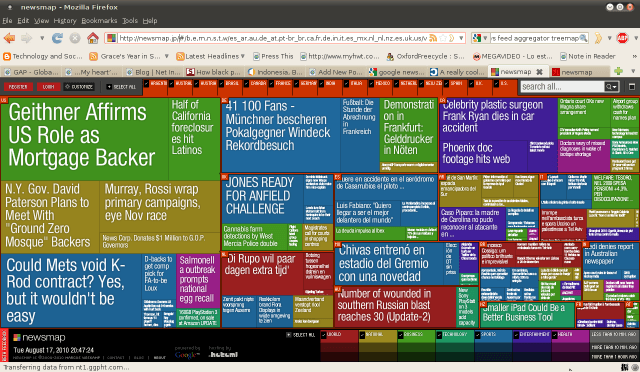Toggle the Brasil country checkbox
This screenshot has height=372, width=640.
tap(222, 84)
